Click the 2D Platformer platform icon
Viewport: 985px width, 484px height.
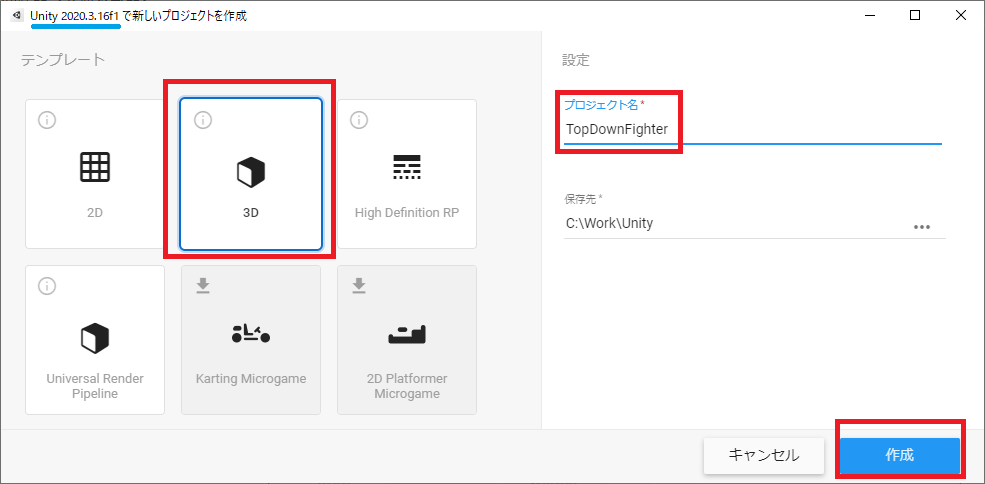[406, 335]
